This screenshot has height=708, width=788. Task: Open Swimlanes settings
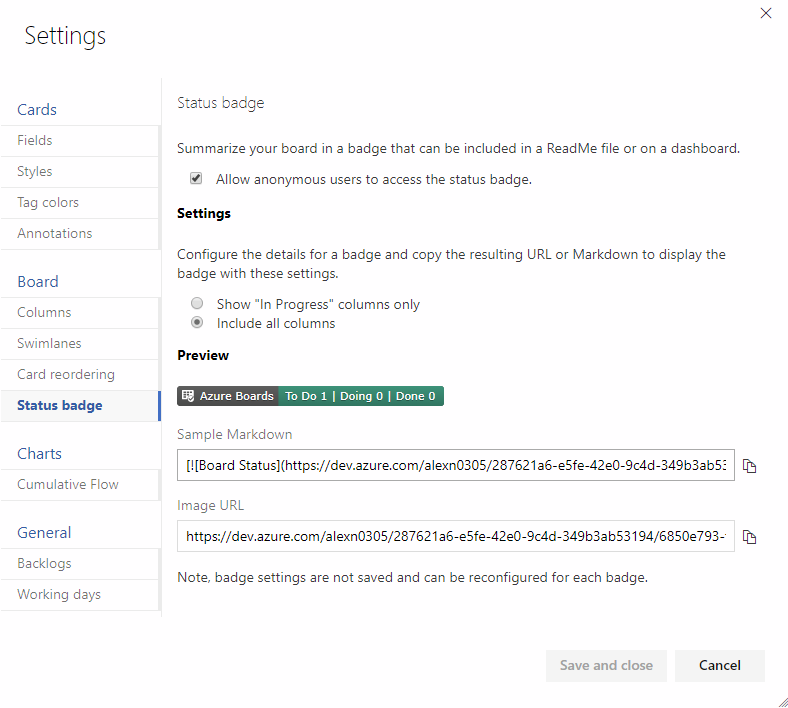coord(49,344)
